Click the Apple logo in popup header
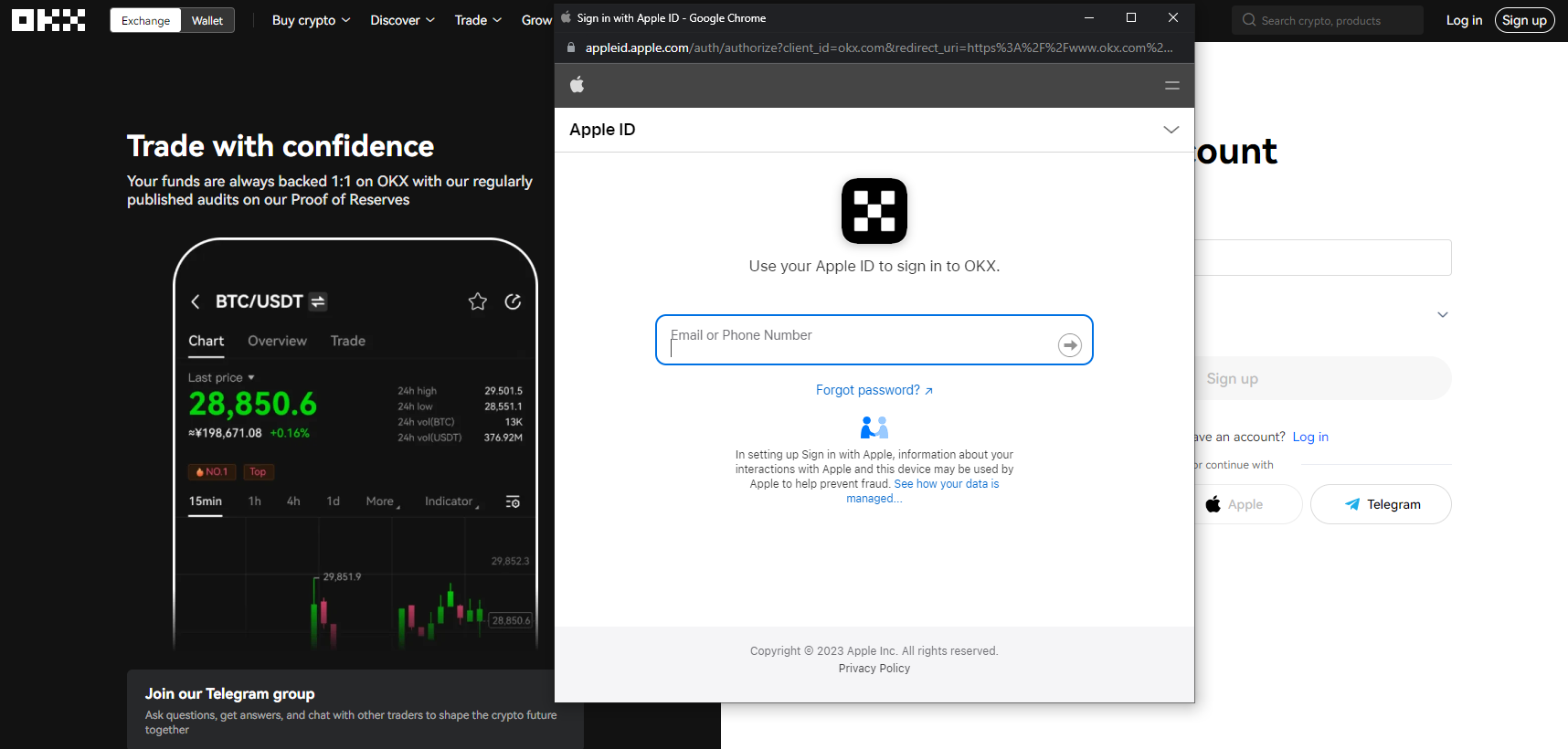This screenshot has height=749, width=1568. (577, 85)
